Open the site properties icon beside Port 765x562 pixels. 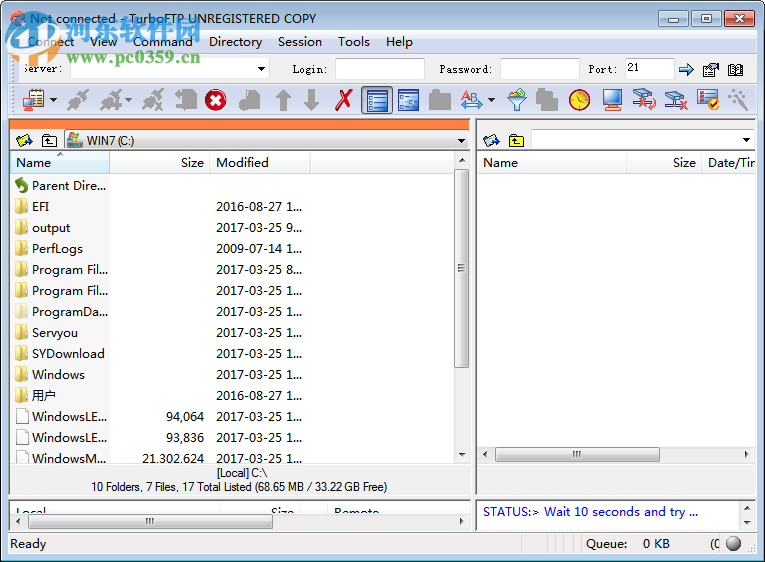(711, 69)
